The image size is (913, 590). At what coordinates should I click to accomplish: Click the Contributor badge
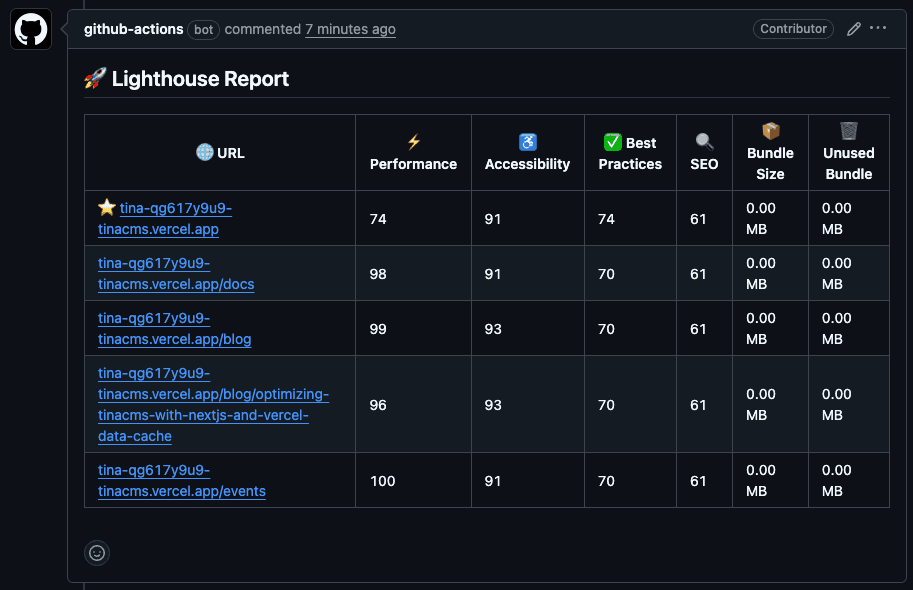pos(793,29)
